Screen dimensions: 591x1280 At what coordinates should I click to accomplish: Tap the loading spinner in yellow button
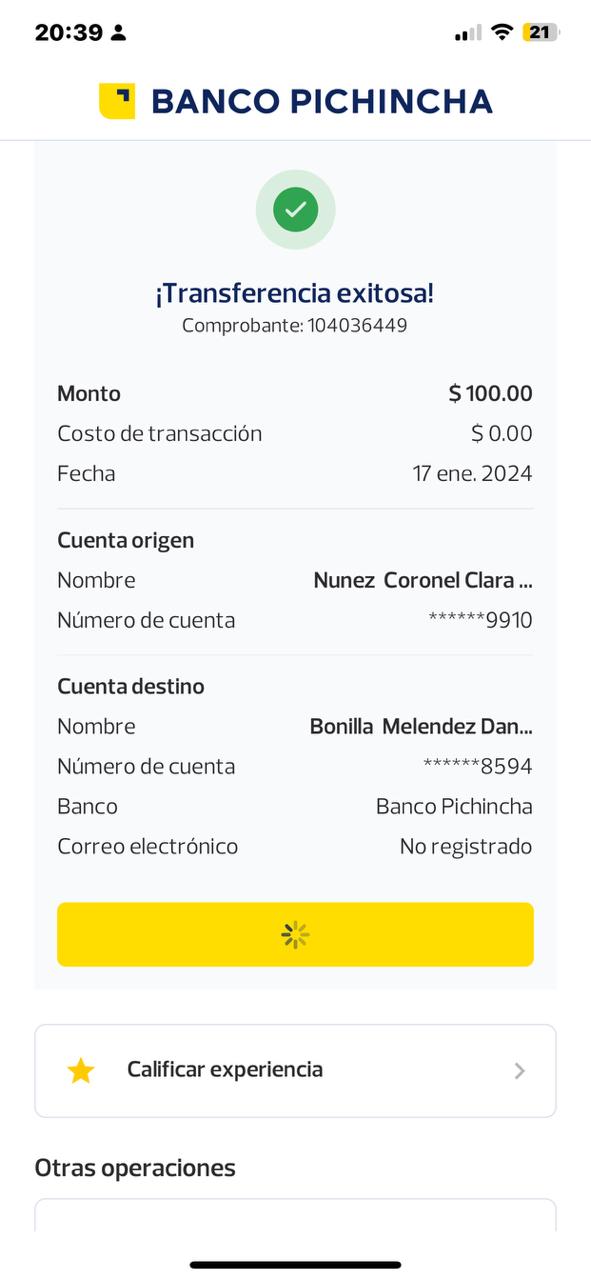click(295, 935)
